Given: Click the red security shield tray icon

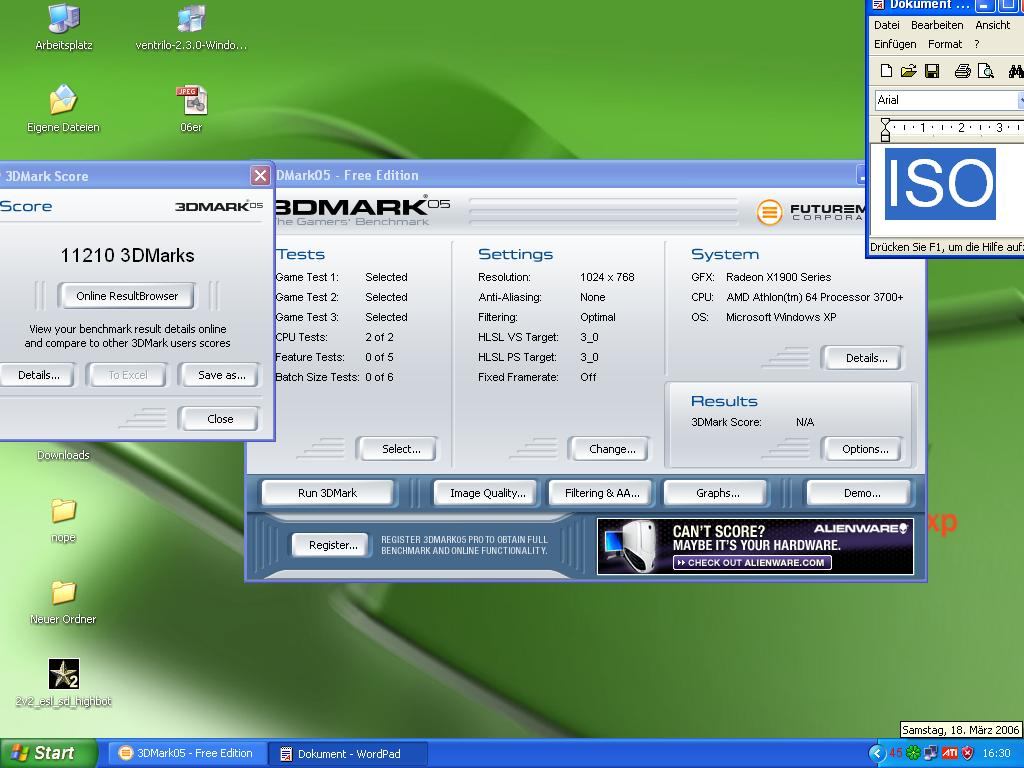Looking at the screenshot, I should pos(968,753).
